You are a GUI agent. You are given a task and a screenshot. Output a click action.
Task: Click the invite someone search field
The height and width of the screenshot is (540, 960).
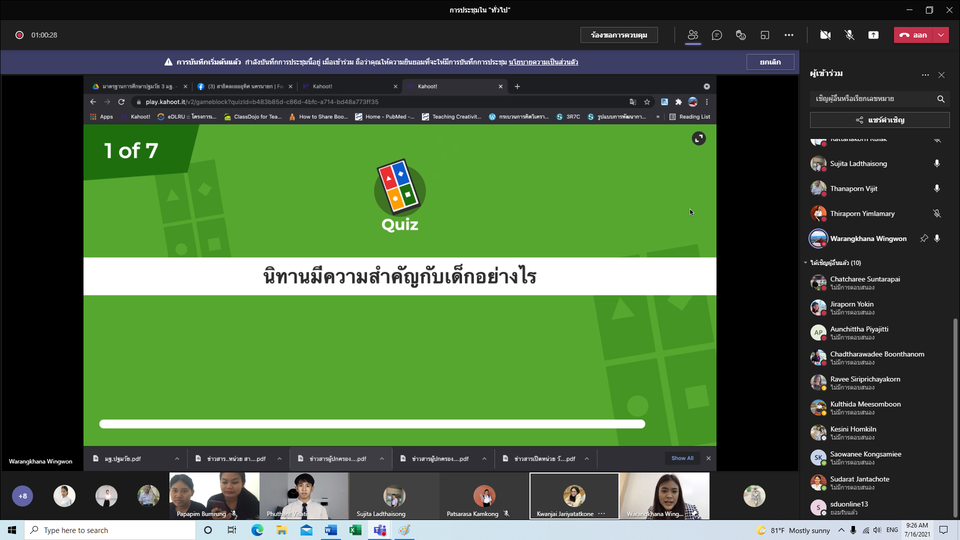pyautogui.click(x=872, y=99)
